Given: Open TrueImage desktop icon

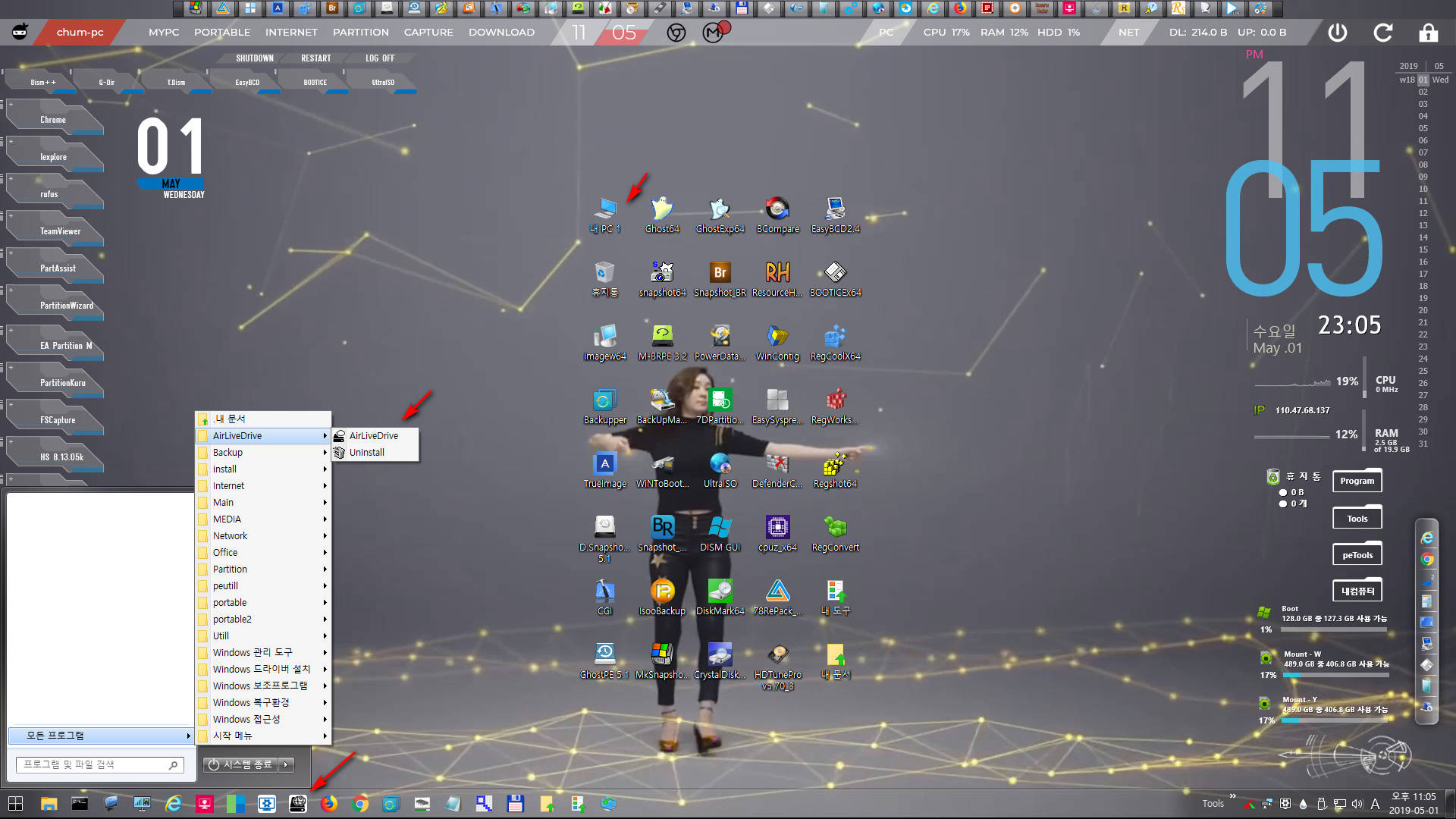Looking at the screenshot, I should click(x=604, y=469).
